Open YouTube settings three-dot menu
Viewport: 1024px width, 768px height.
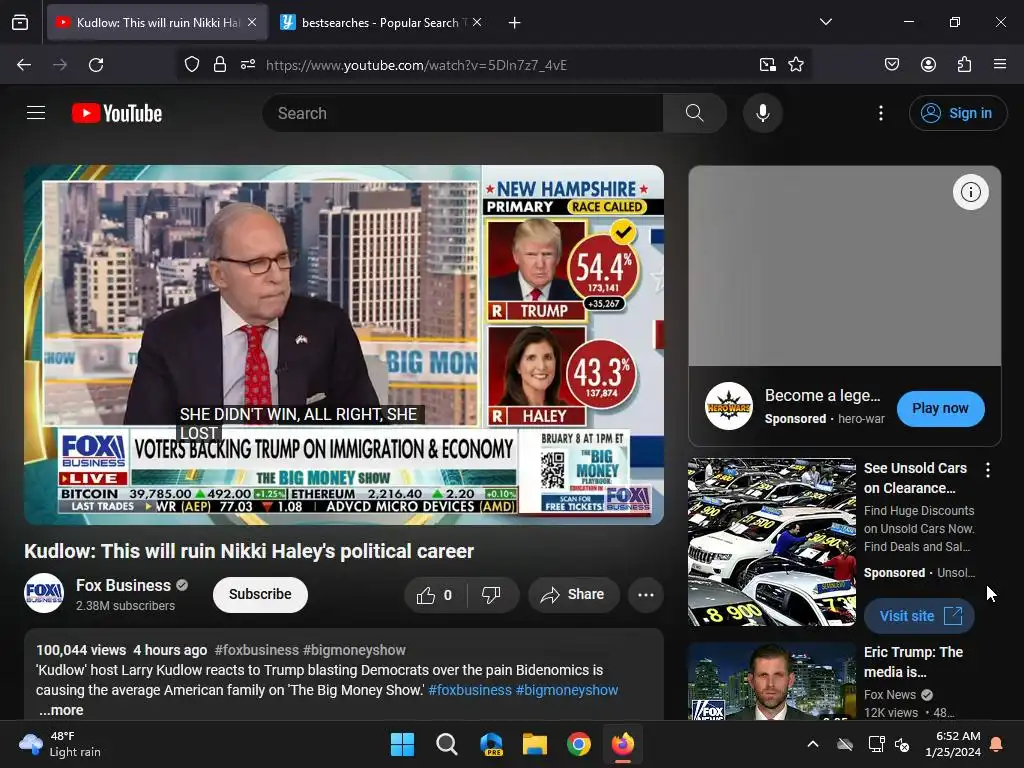(881, 113)
